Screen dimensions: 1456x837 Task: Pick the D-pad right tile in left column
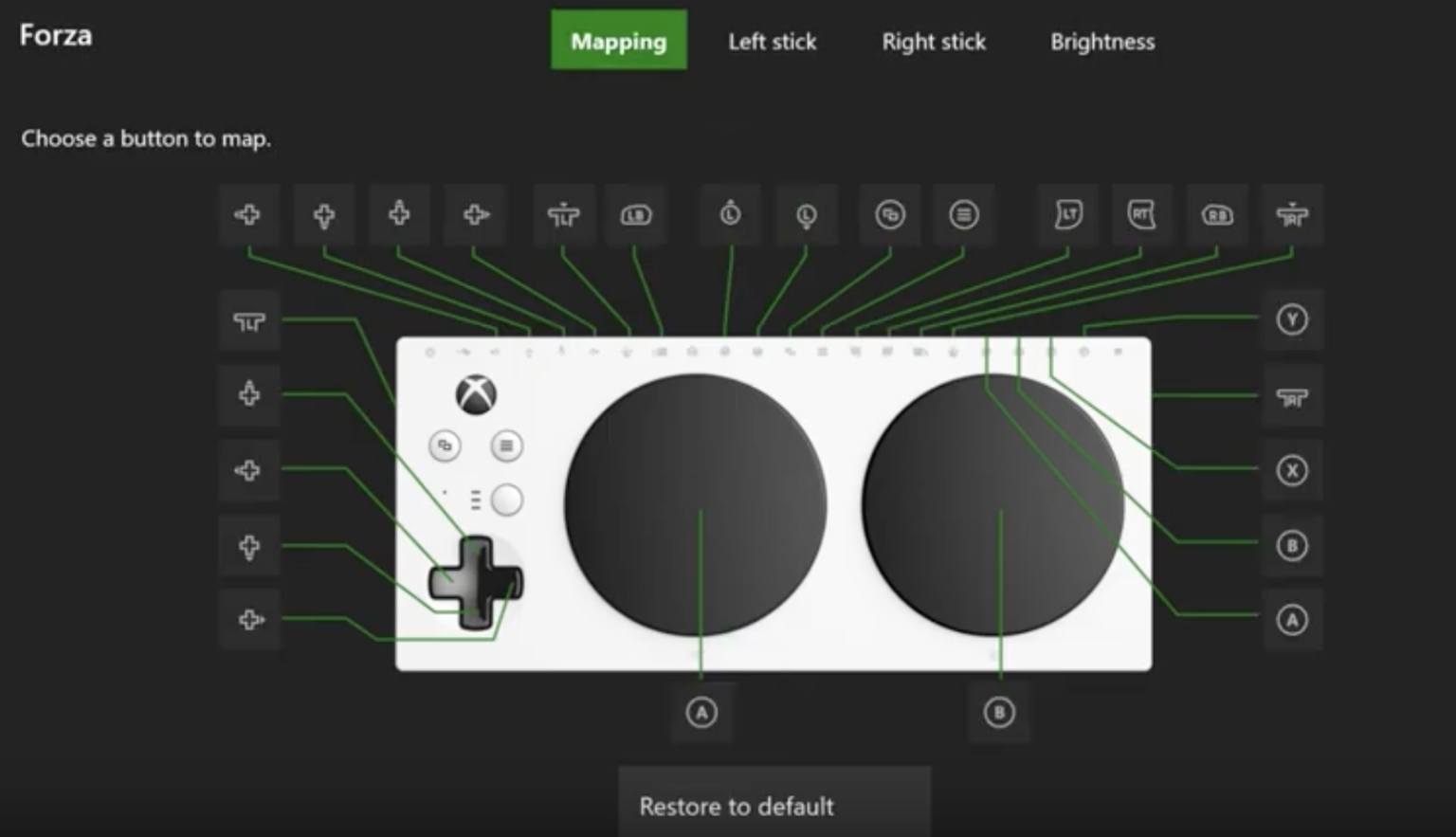pos(249,620)
